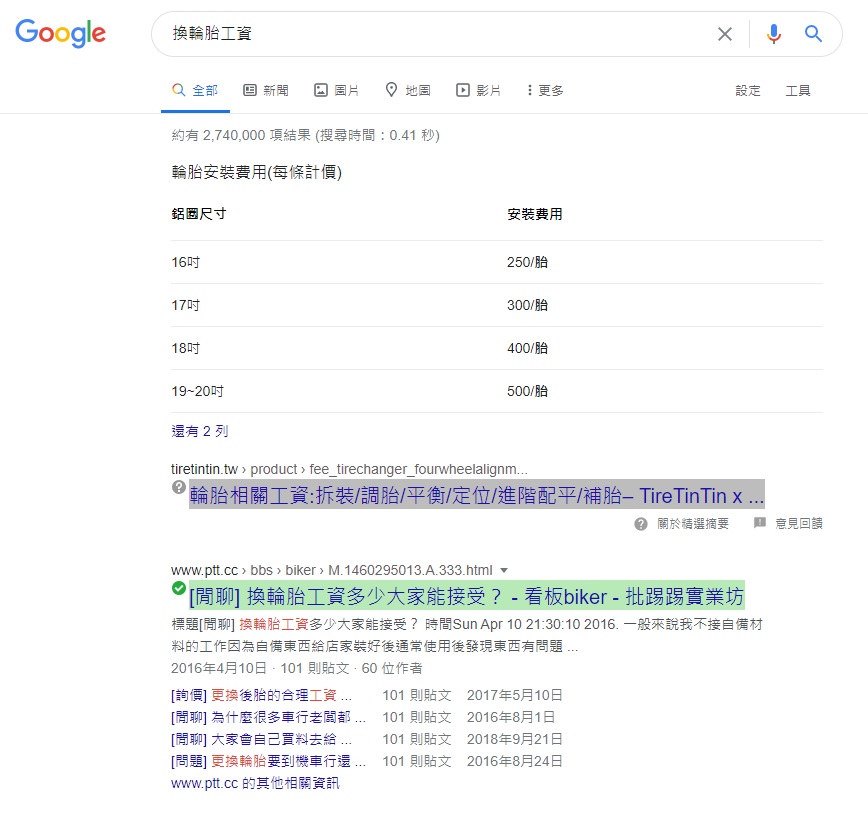The image size is (868, 814).
Task: Click www.ptt.cc 的其他相關資訊 link
Action: [x=255, y=783]
